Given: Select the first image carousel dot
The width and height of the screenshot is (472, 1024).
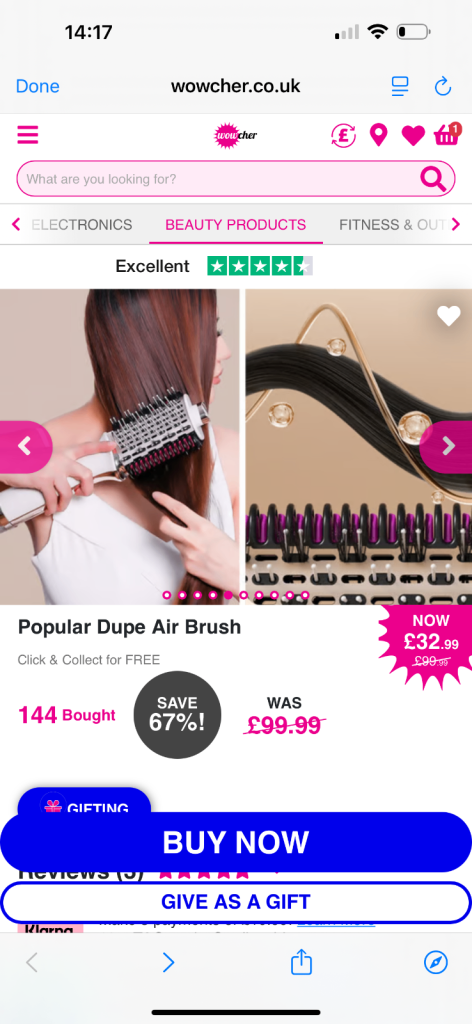Looking at the screenshot, I should point(166,595).
